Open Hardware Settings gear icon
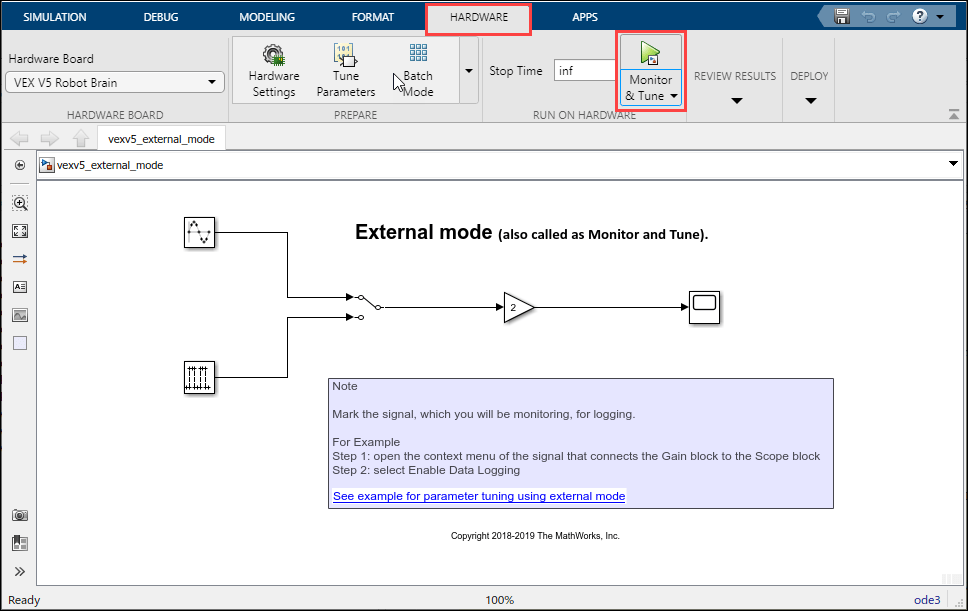The image size is (968, 611). tap(273, 55)
